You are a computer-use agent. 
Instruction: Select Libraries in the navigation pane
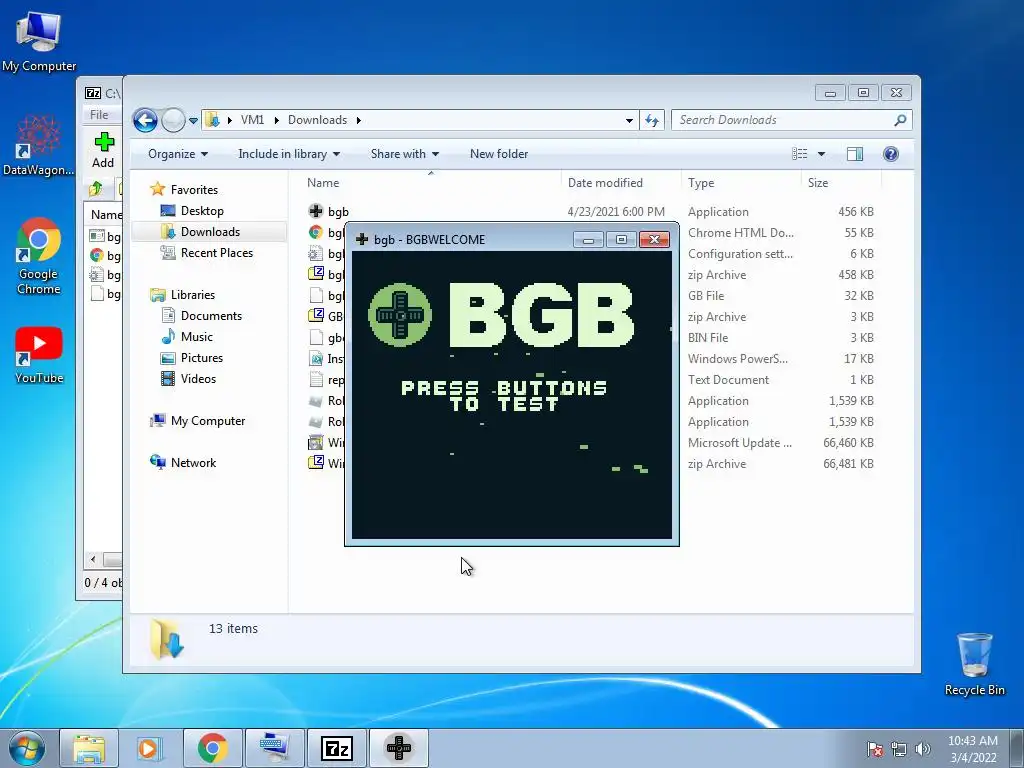[x=193, y=295]
